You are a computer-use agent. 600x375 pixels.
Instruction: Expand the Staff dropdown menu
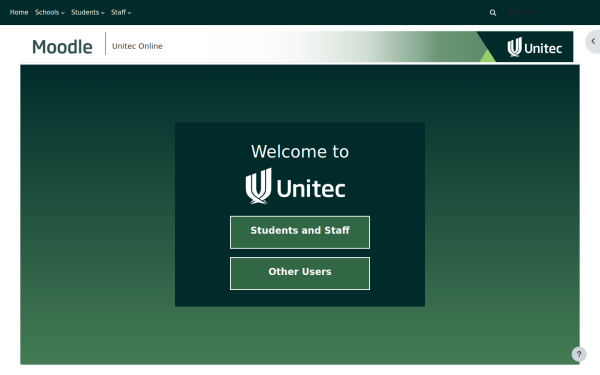pyautogui.click(x=121, y=12)
